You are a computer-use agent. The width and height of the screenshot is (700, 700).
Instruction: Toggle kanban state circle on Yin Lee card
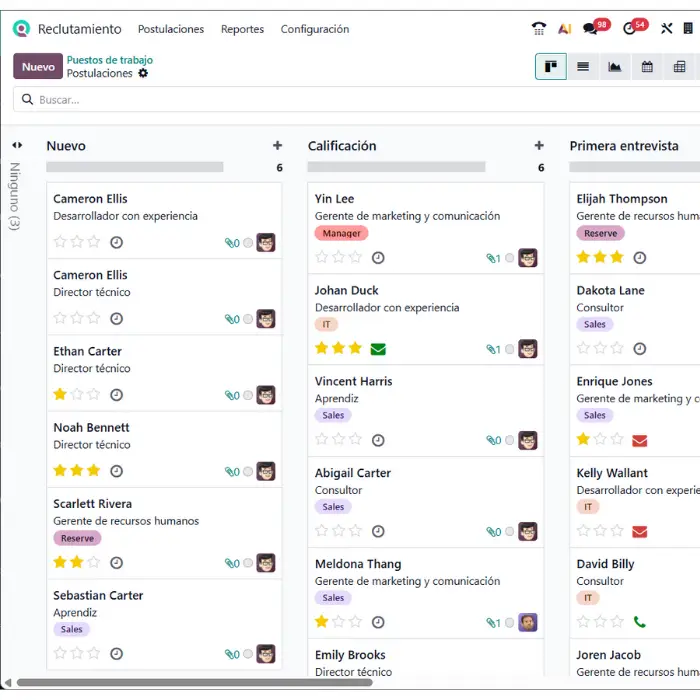tap(510, 258)
